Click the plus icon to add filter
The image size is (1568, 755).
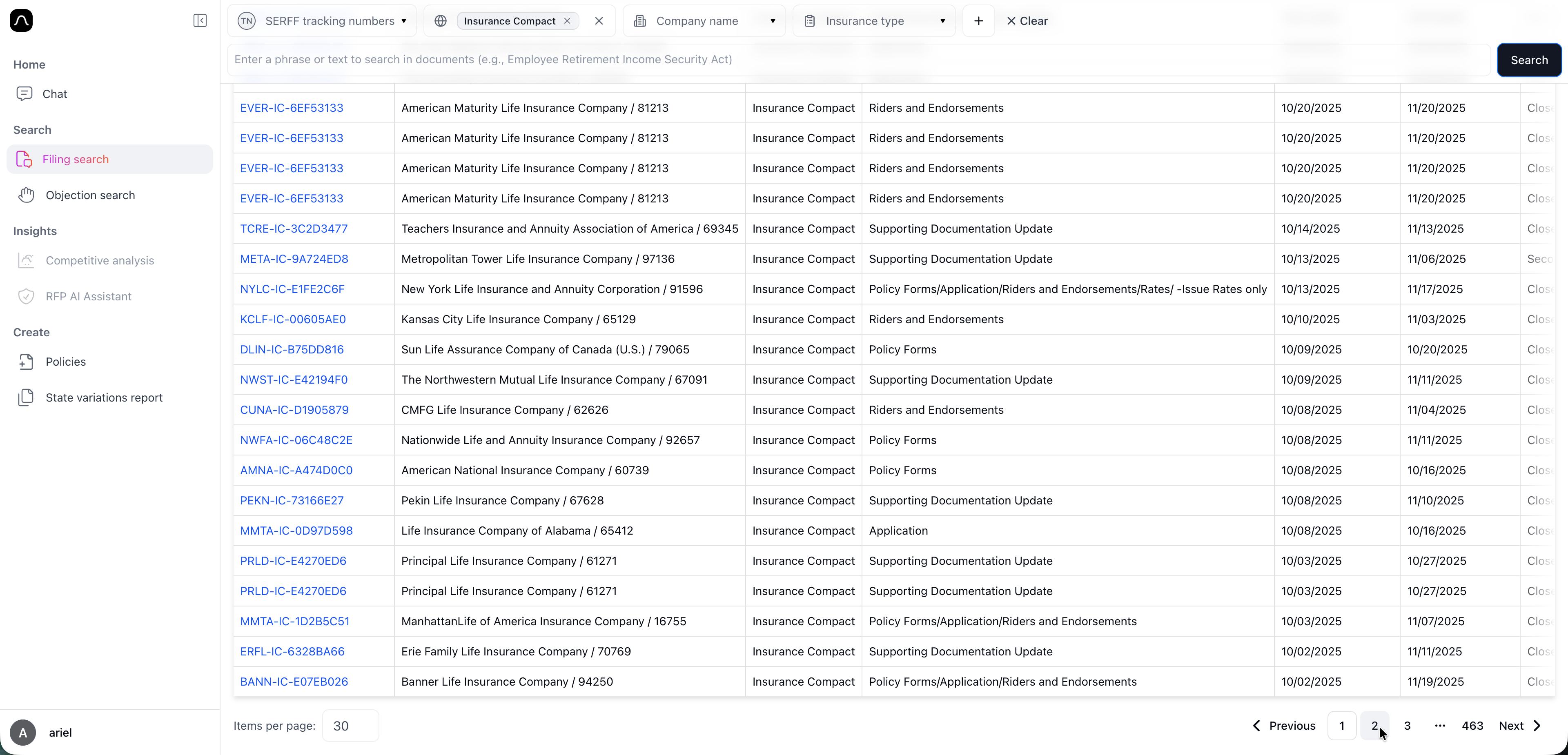(978, 21)
